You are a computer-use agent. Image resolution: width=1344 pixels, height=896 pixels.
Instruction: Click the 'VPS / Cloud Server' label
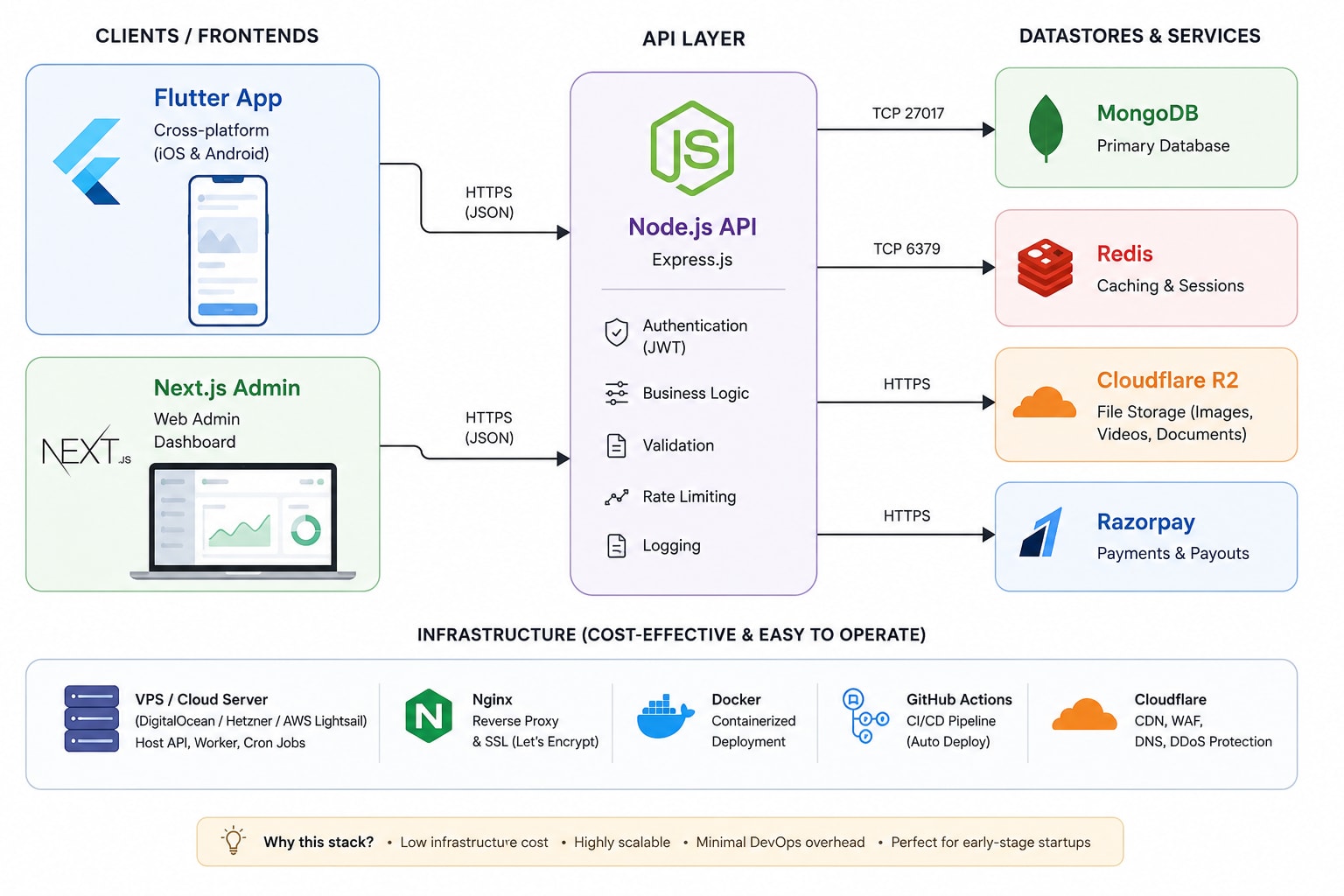coord(201,700)
